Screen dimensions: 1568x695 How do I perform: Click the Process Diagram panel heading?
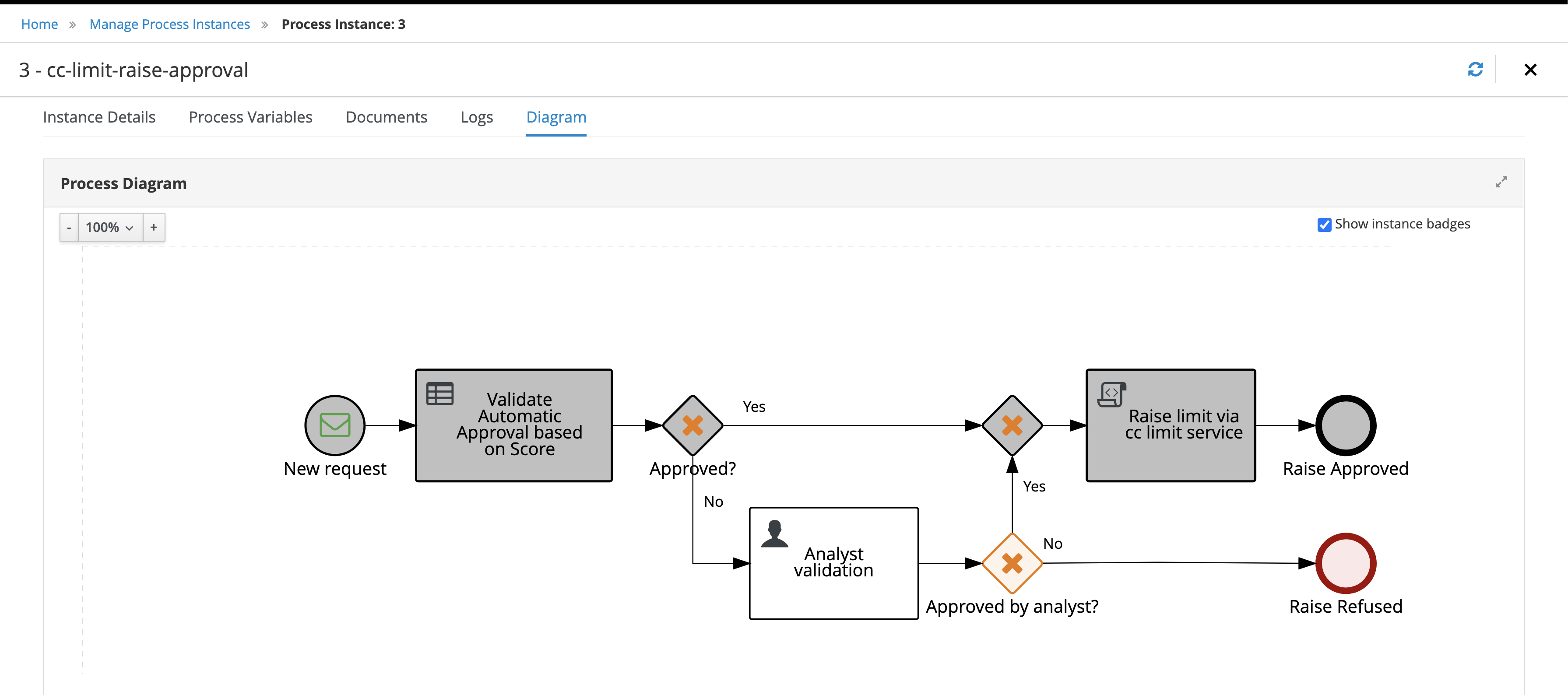click(123, 183)
